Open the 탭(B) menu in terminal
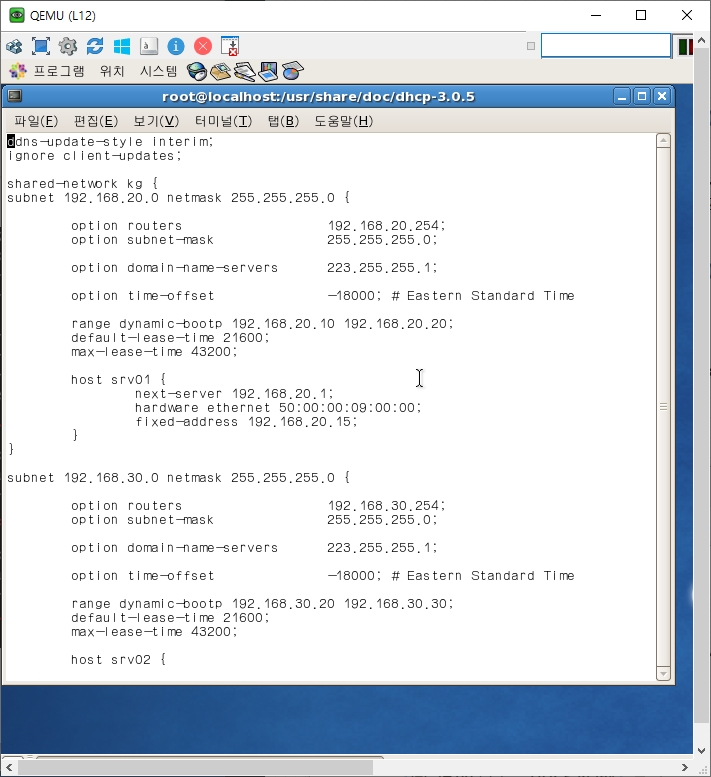Screen dimensions: 711x777 pyautogui.click(x=283, y=121)
